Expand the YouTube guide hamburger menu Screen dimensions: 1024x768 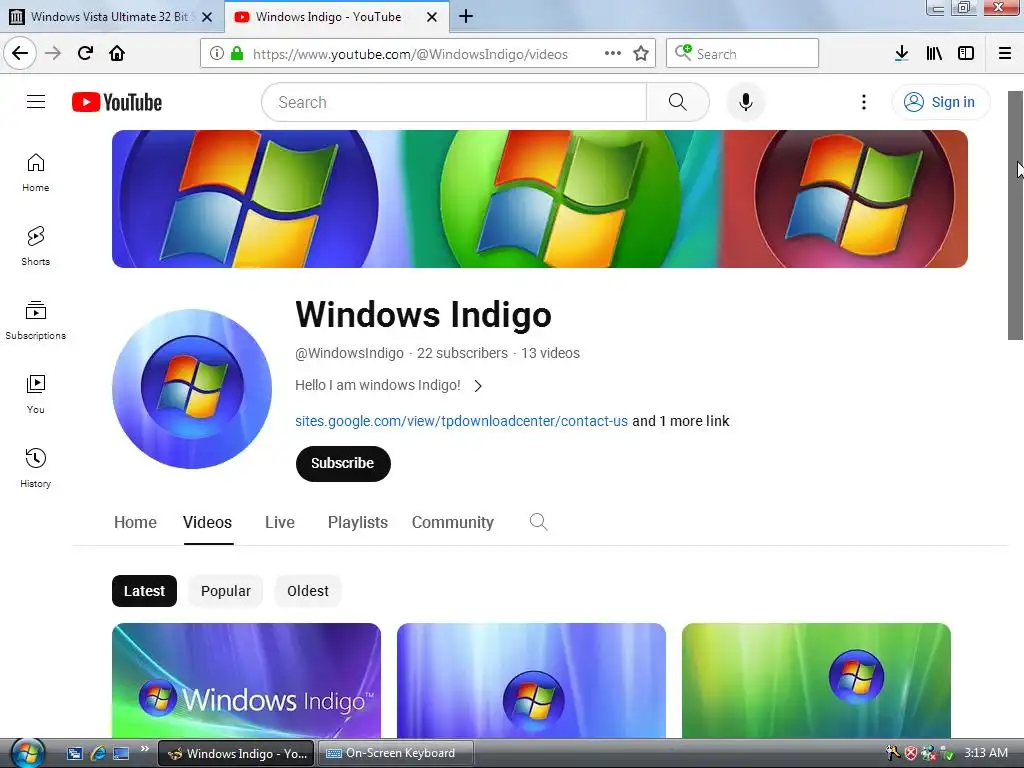point(36,102)
